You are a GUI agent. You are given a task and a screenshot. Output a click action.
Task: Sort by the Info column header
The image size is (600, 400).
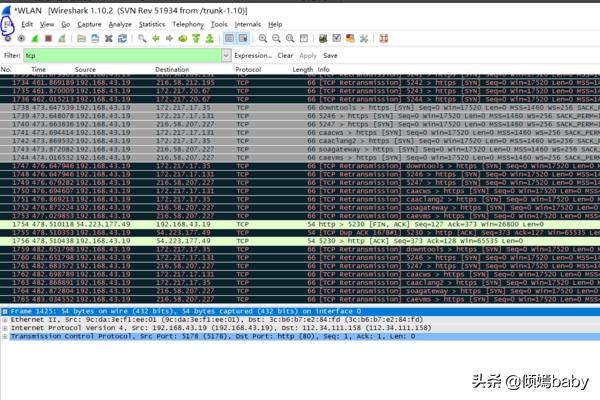(323, 70)
